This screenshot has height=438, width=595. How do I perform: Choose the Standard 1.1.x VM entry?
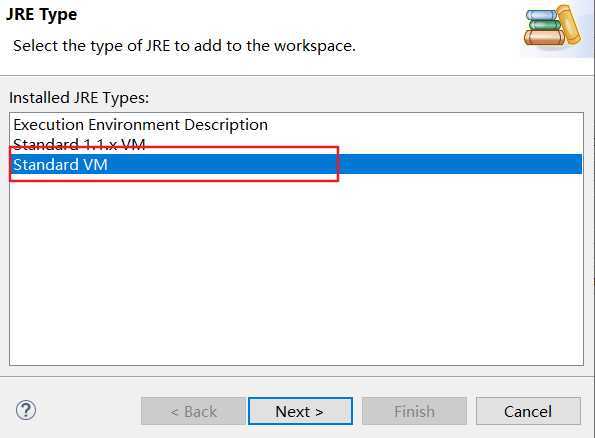pyautogui.click(x=79, y=144)
